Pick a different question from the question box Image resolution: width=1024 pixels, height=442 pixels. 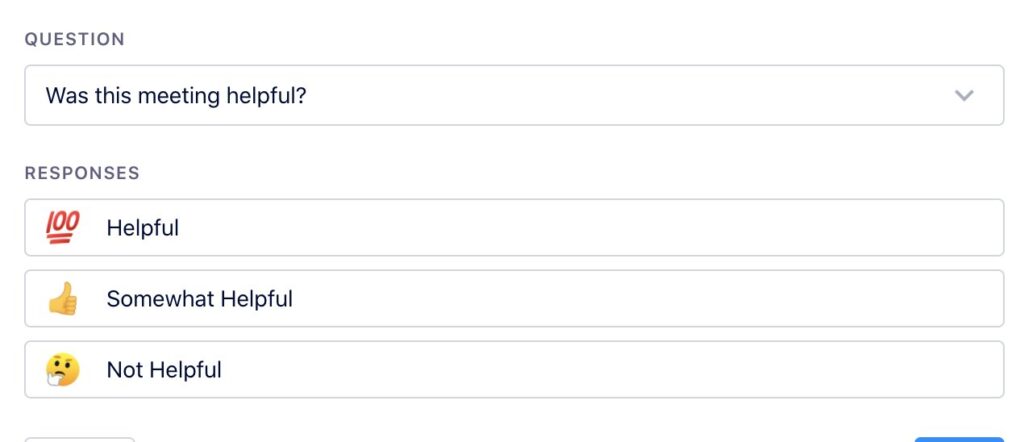514,95
